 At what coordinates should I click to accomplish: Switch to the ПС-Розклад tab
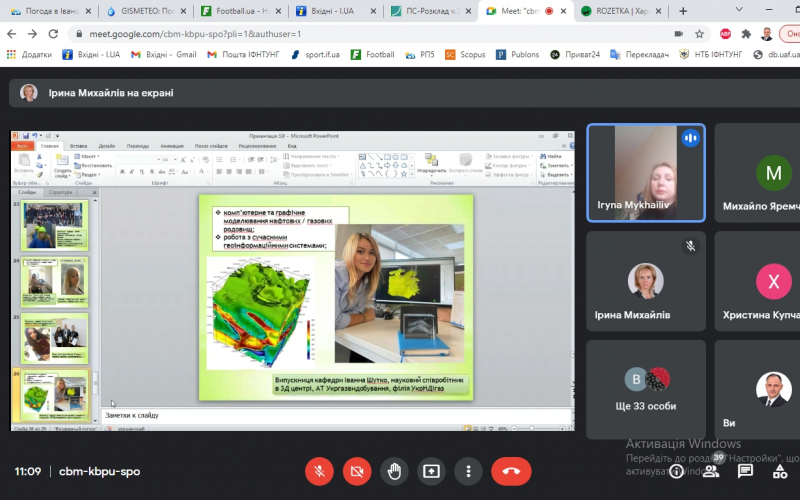[x=432, y=11]
